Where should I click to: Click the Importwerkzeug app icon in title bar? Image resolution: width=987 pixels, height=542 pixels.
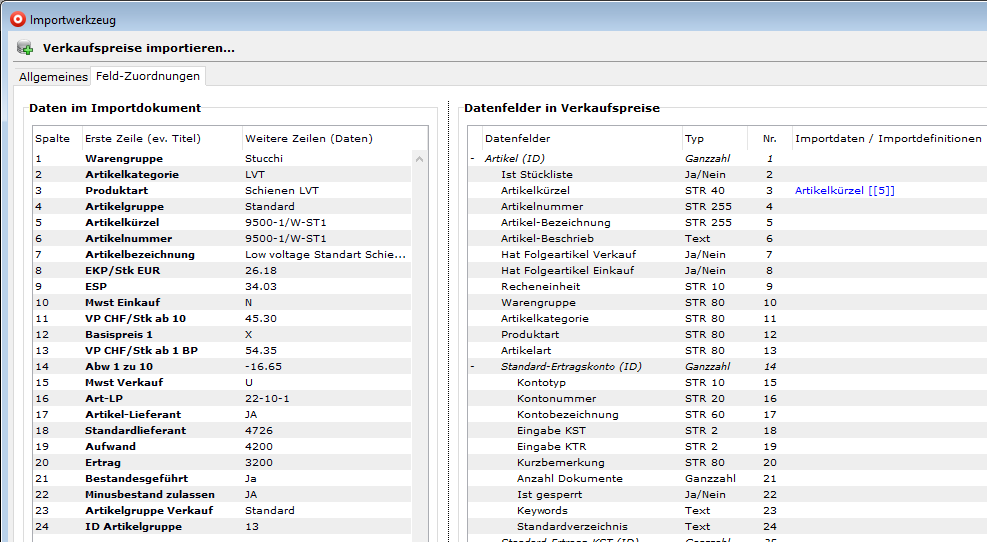pos(17,19)
